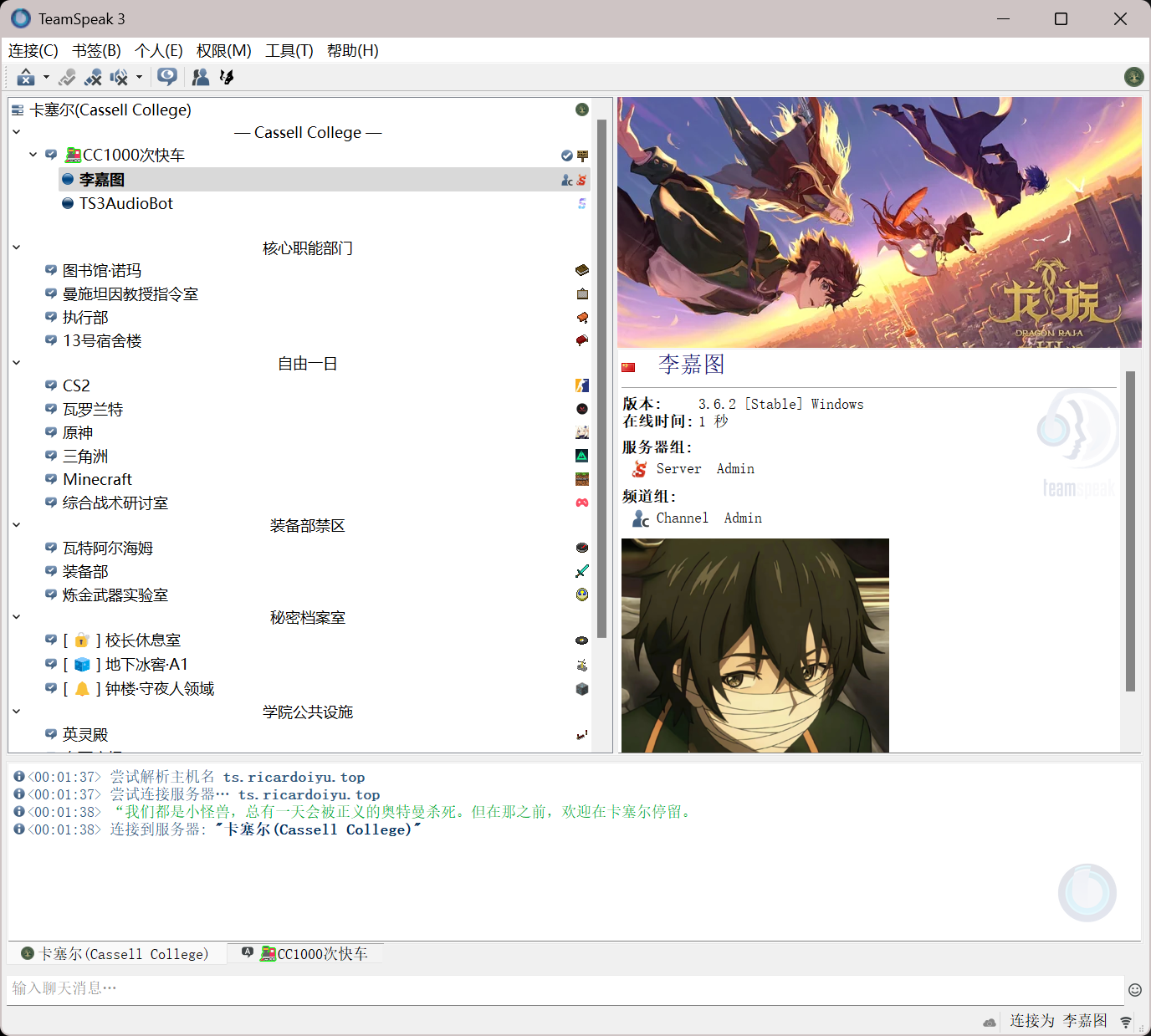Collapse the 核心职能部门 section
This screenshot has width=1151, height=1036.
pyautogui.click(x=17, y=248)
